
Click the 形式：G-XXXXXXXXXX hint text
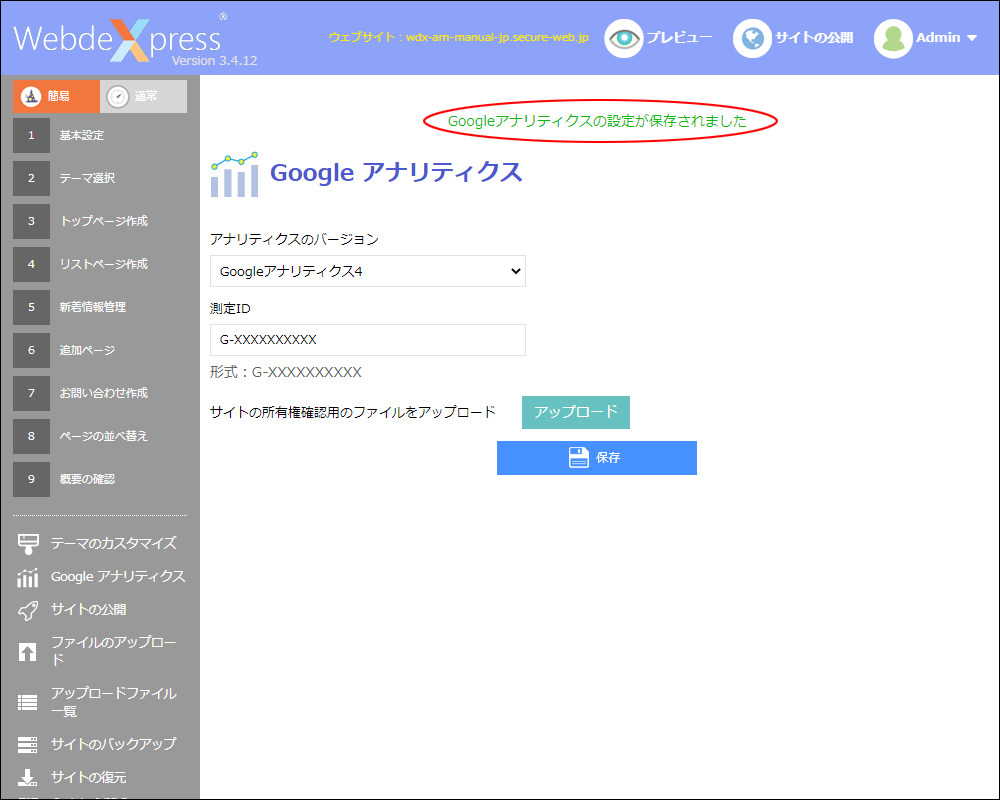286,373
